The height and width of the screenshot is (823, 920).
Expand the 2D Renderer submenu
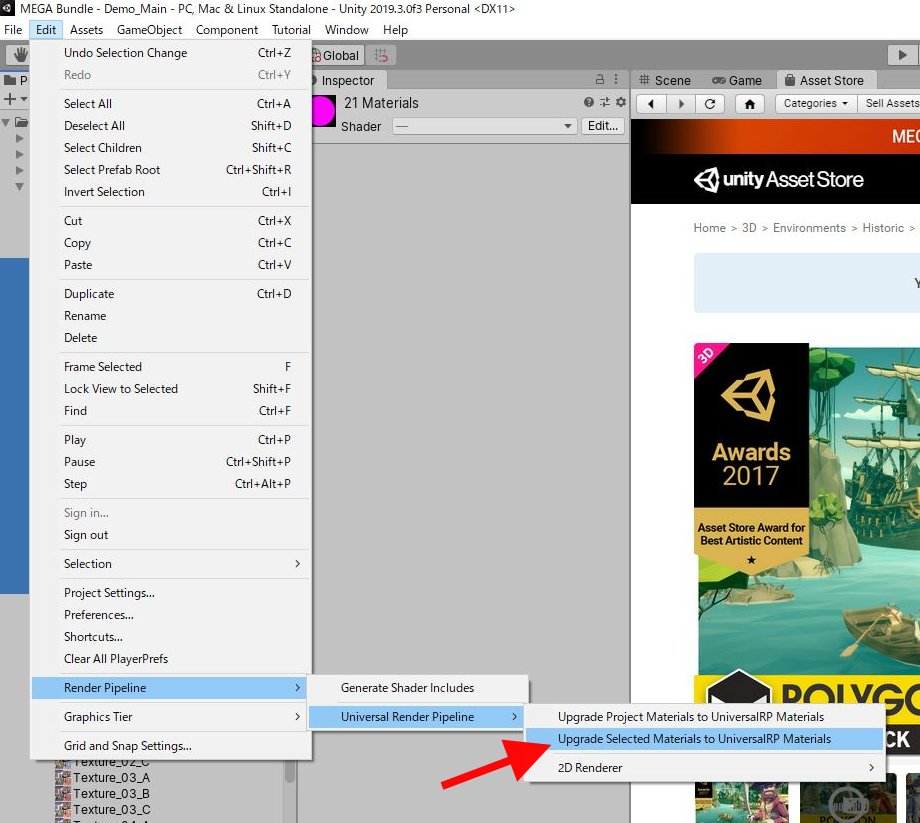pyautogui.click(x=704, y=768)
